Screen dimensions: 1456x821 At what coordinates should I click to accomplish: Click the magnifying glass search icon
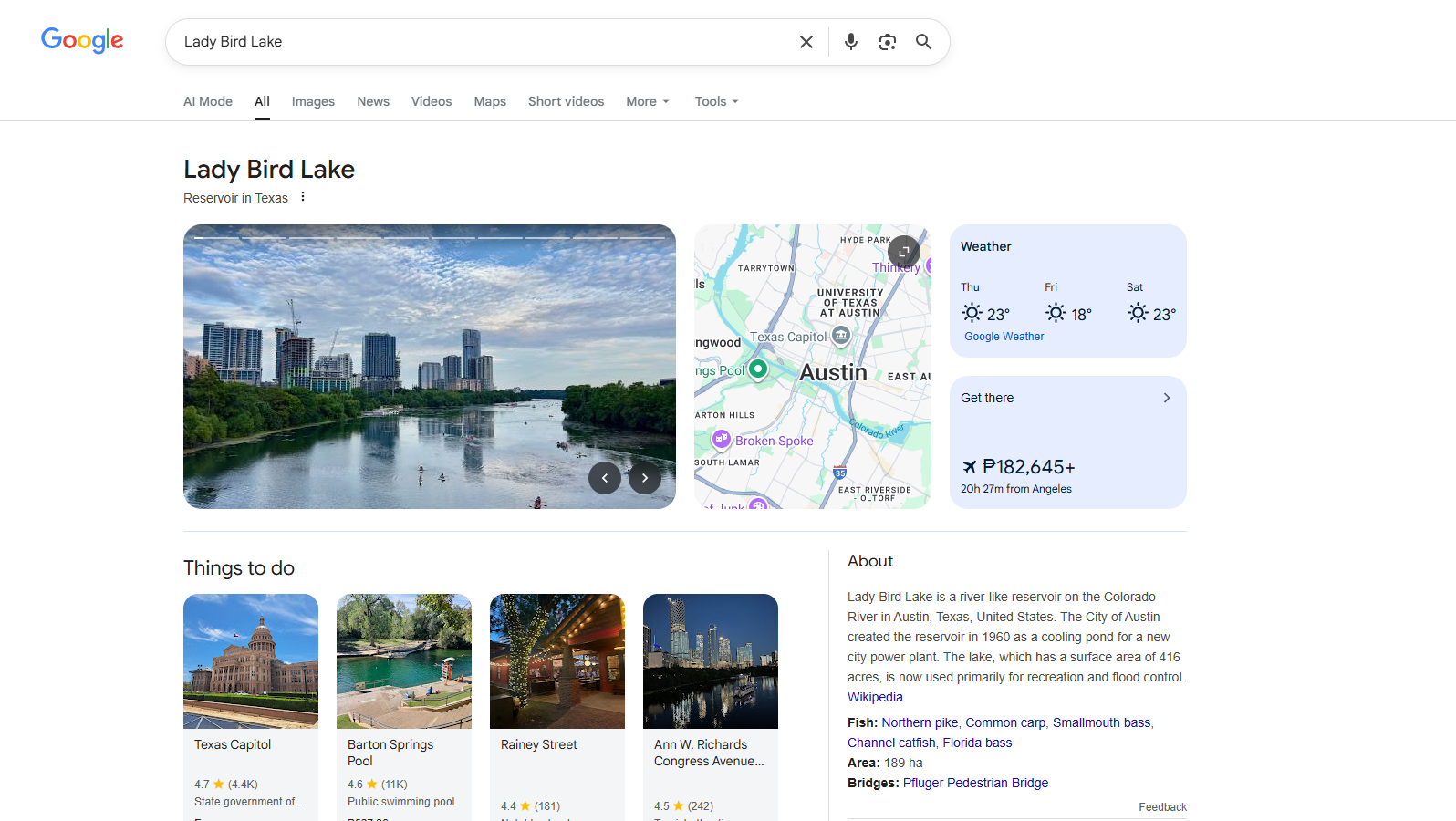click(x=923, y=42)
